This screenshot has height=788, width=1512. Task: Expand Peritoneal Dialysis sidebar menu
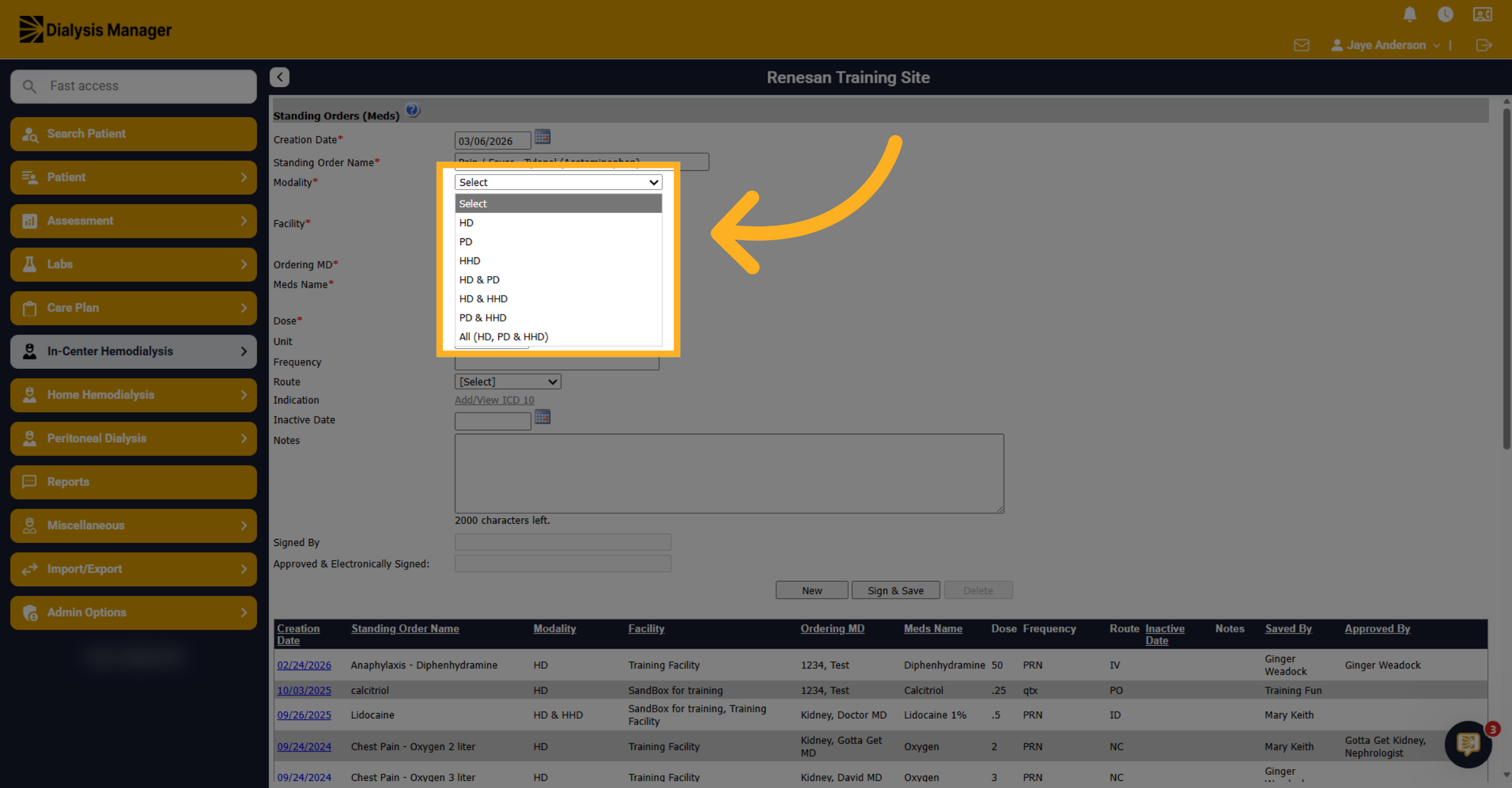pyautogui.click(x=134, y=438)
